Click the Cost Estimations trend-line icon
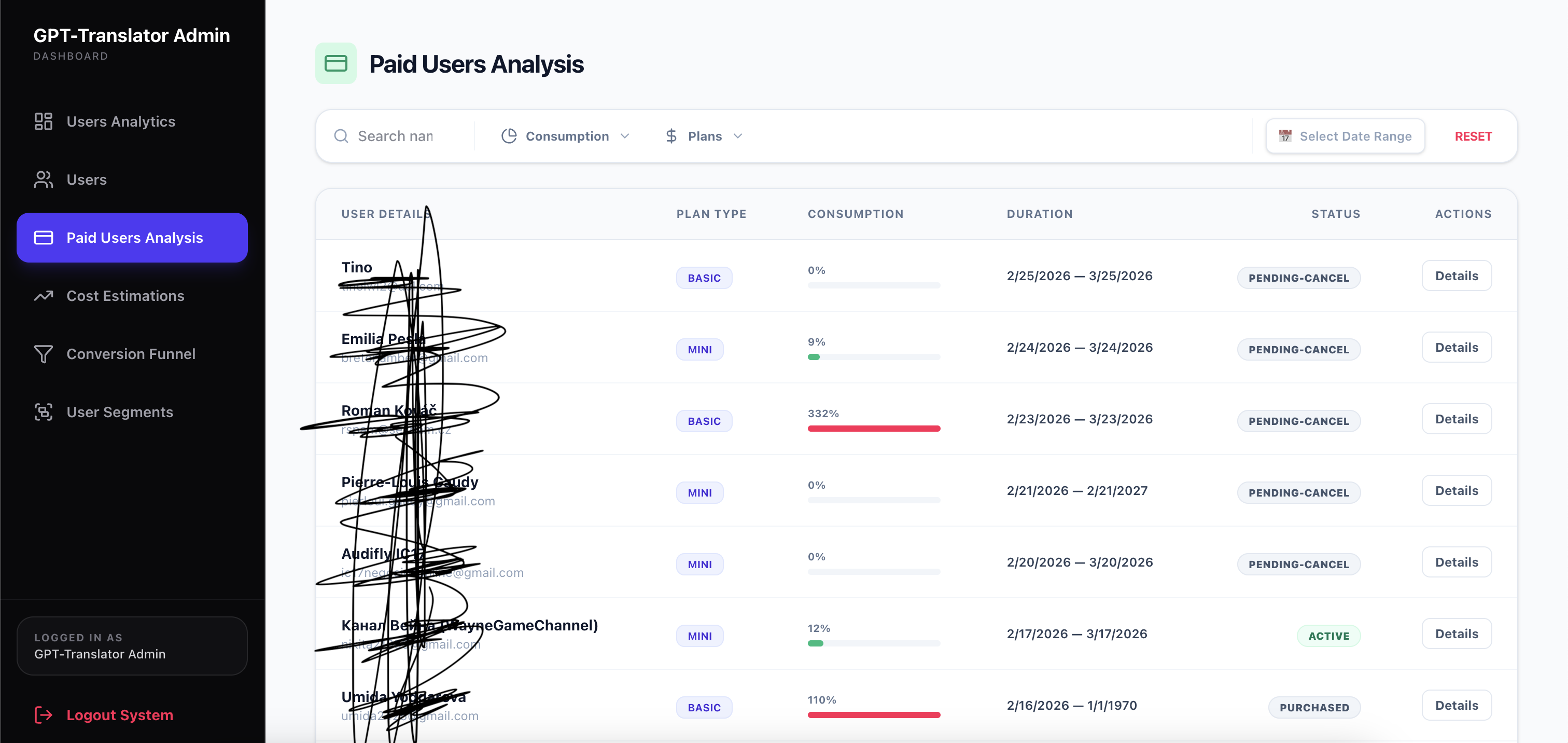 (x=43, y=296)
